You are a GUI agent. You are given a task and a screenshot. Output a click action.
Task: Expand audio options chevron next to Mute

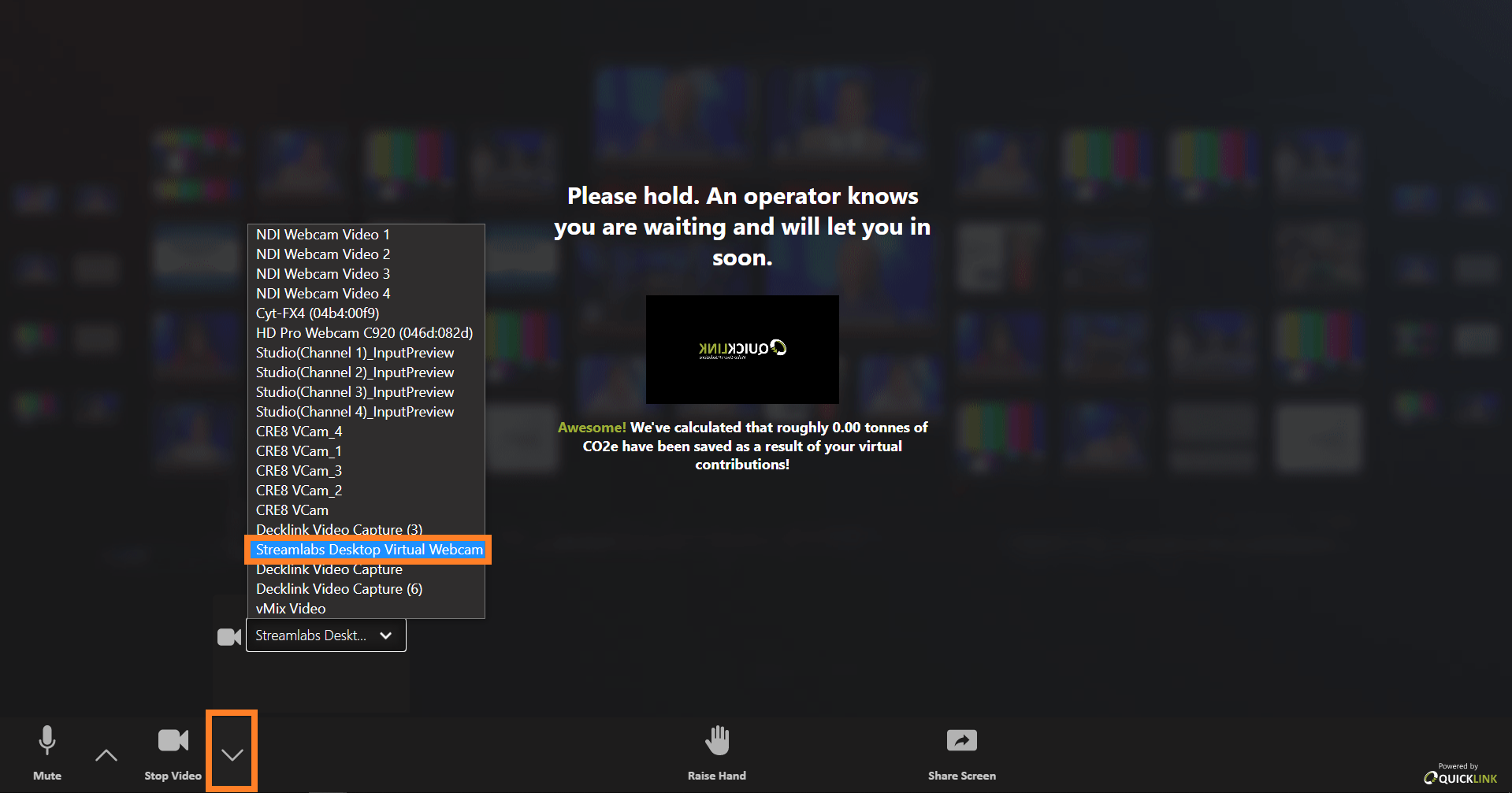106,755
